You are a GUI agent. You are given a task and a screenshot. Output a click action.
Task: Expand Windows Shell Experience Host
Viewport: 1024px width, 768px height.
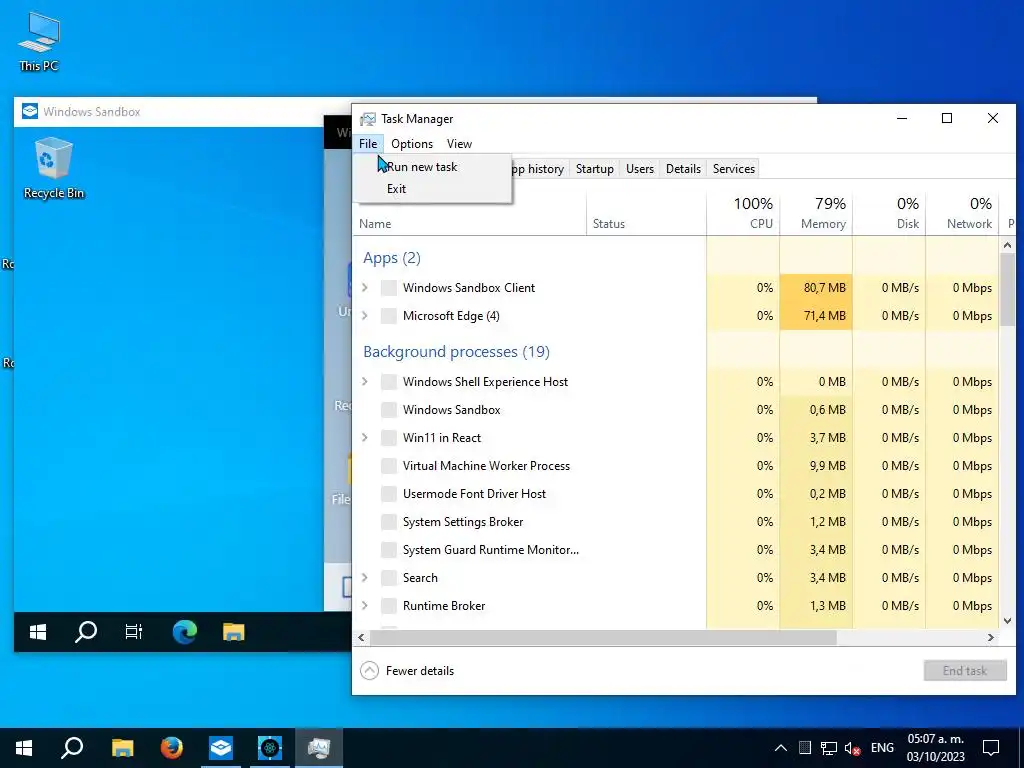tap(365, 381)
